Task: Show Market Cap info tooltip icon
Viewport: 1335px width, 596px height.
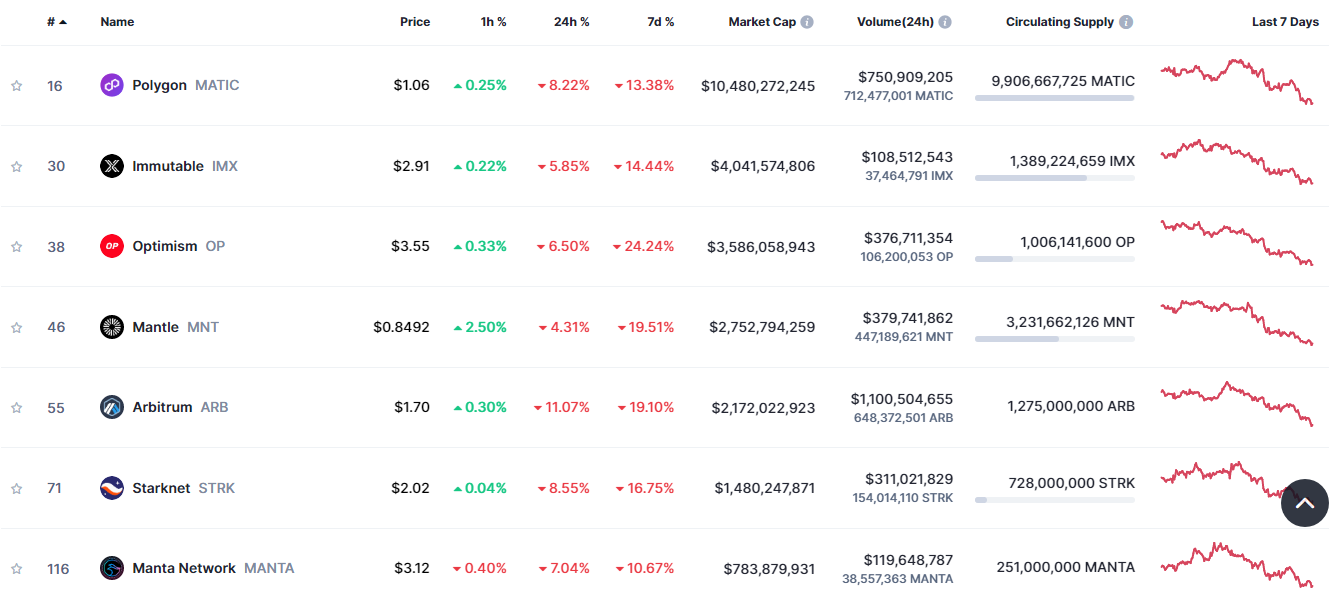Action: 807,22
